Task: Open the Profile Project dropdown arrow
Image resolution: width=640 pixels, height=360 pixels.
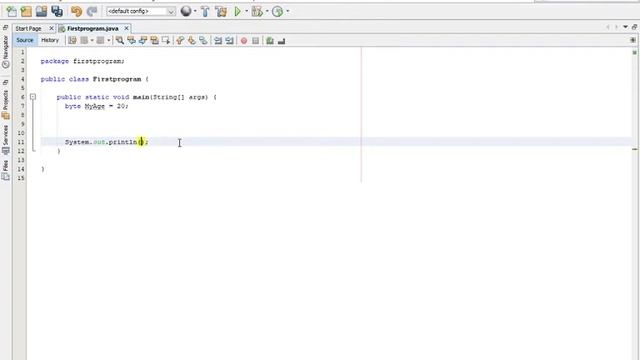Action: [x=287, y=11]
